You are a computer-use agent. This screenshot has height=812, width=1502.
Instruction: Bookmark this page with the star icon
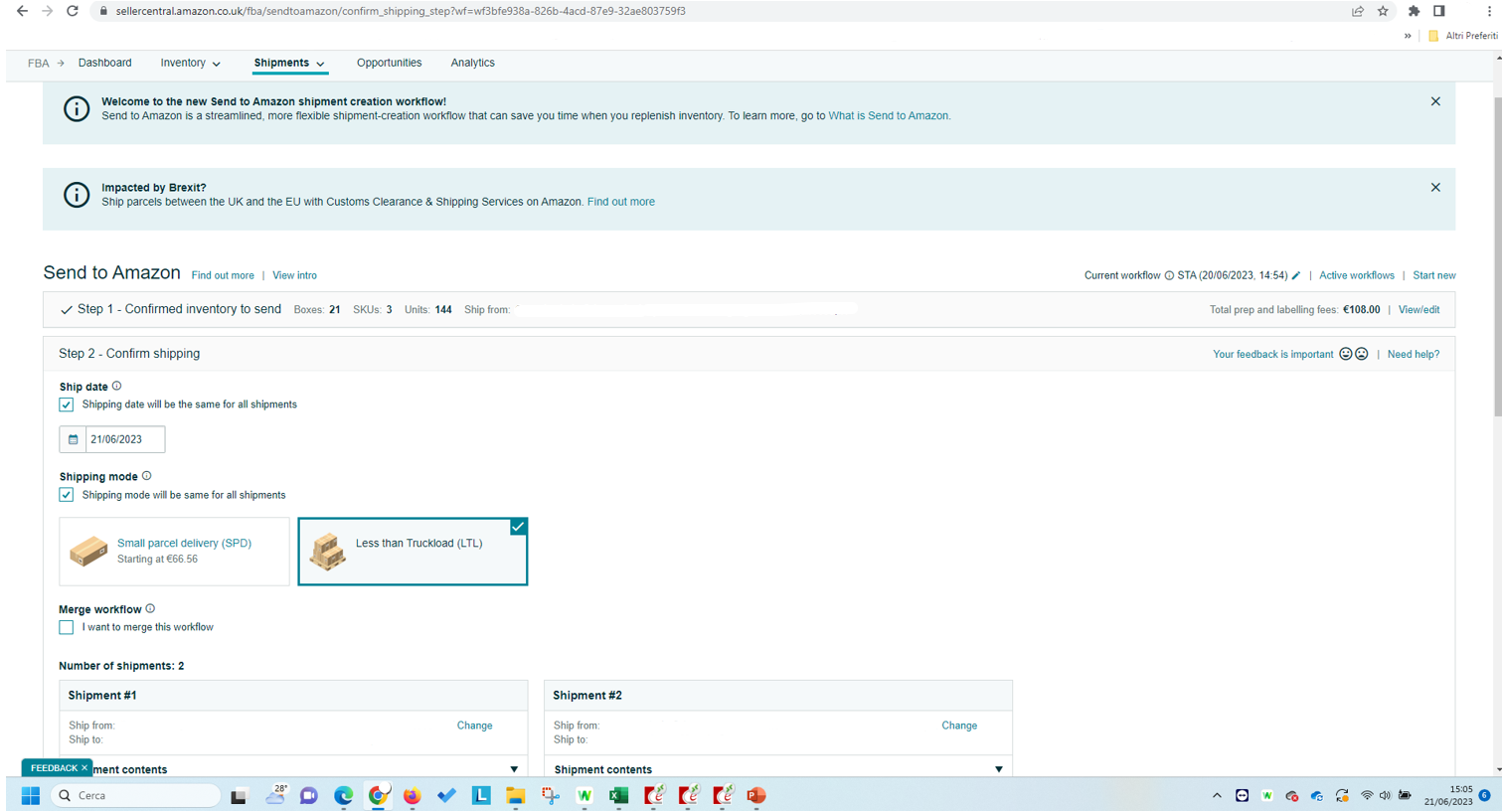coord(1383,11)
